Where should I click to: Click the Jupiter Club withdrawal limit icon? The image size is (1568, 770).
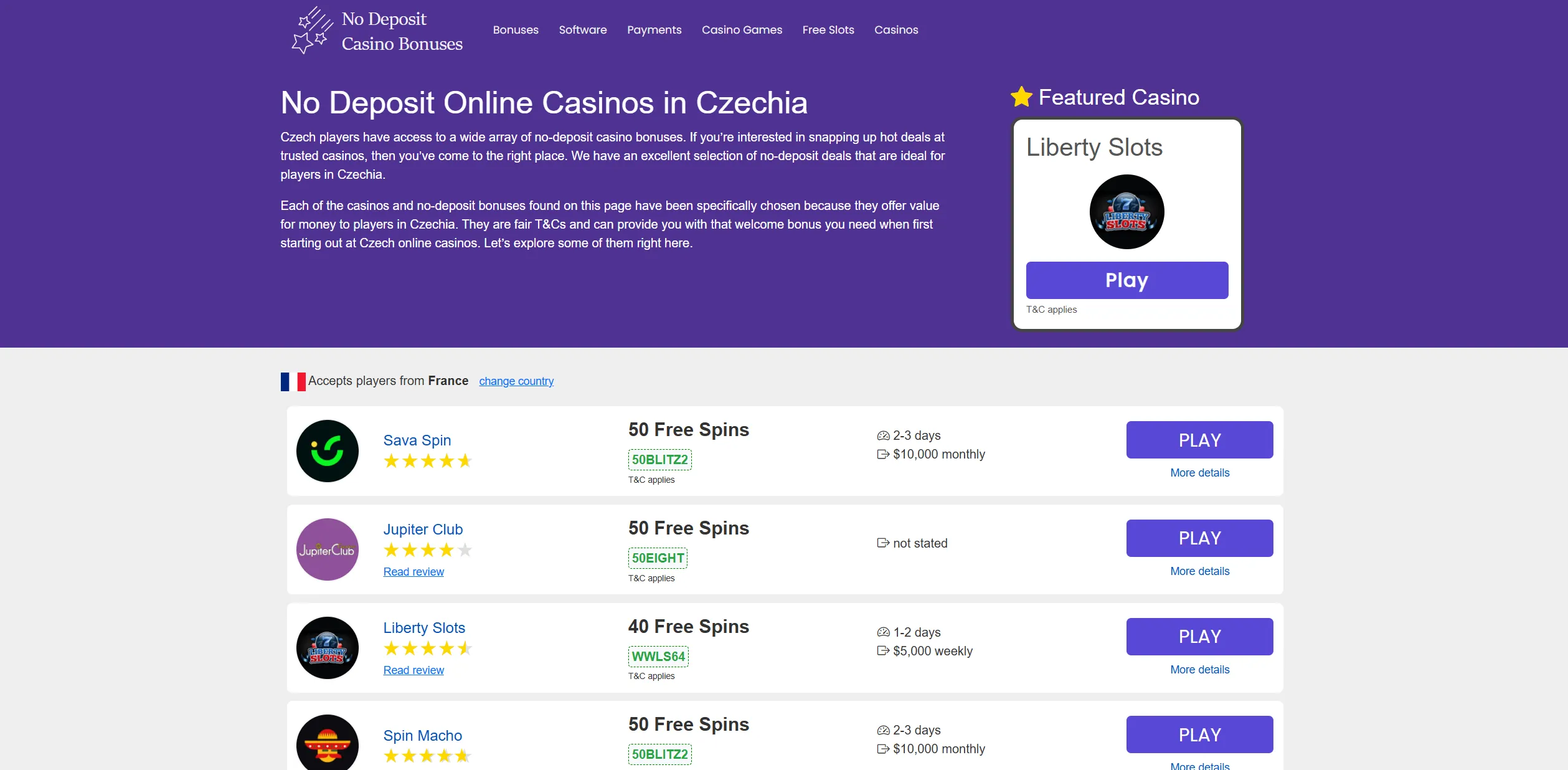(x=883, y=543)
